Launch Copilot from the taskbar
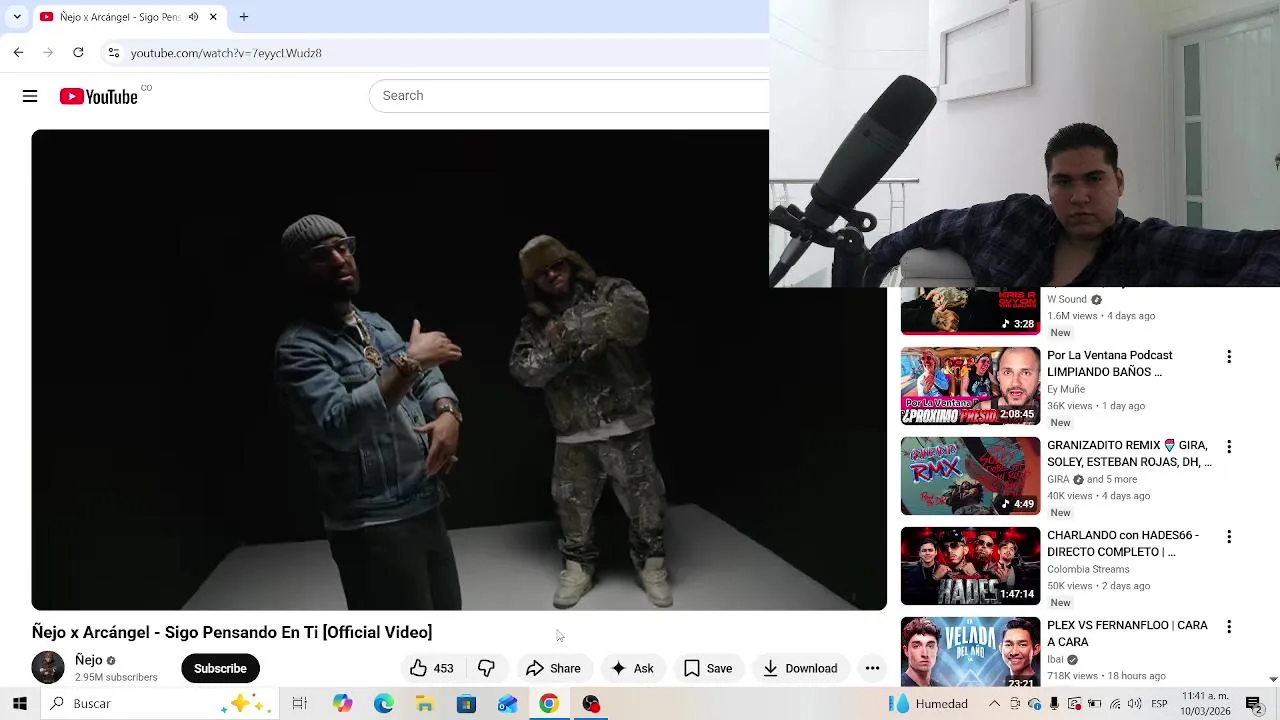Viewport: 1280px width, 720px height. click(343, 704)
